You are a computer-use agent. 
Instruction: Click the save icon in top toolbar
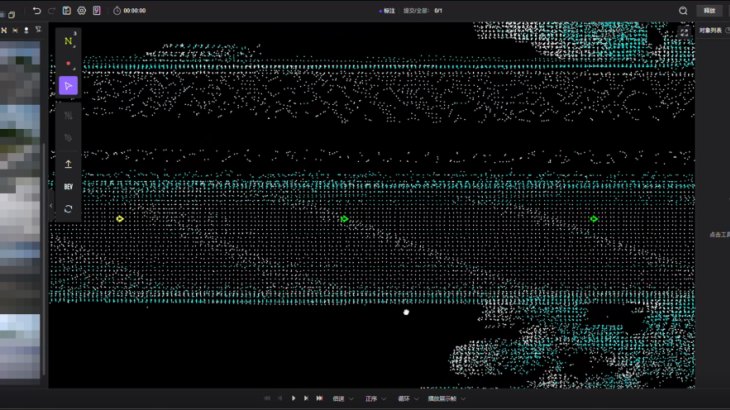pyautogui.click(x=66, y=10)
